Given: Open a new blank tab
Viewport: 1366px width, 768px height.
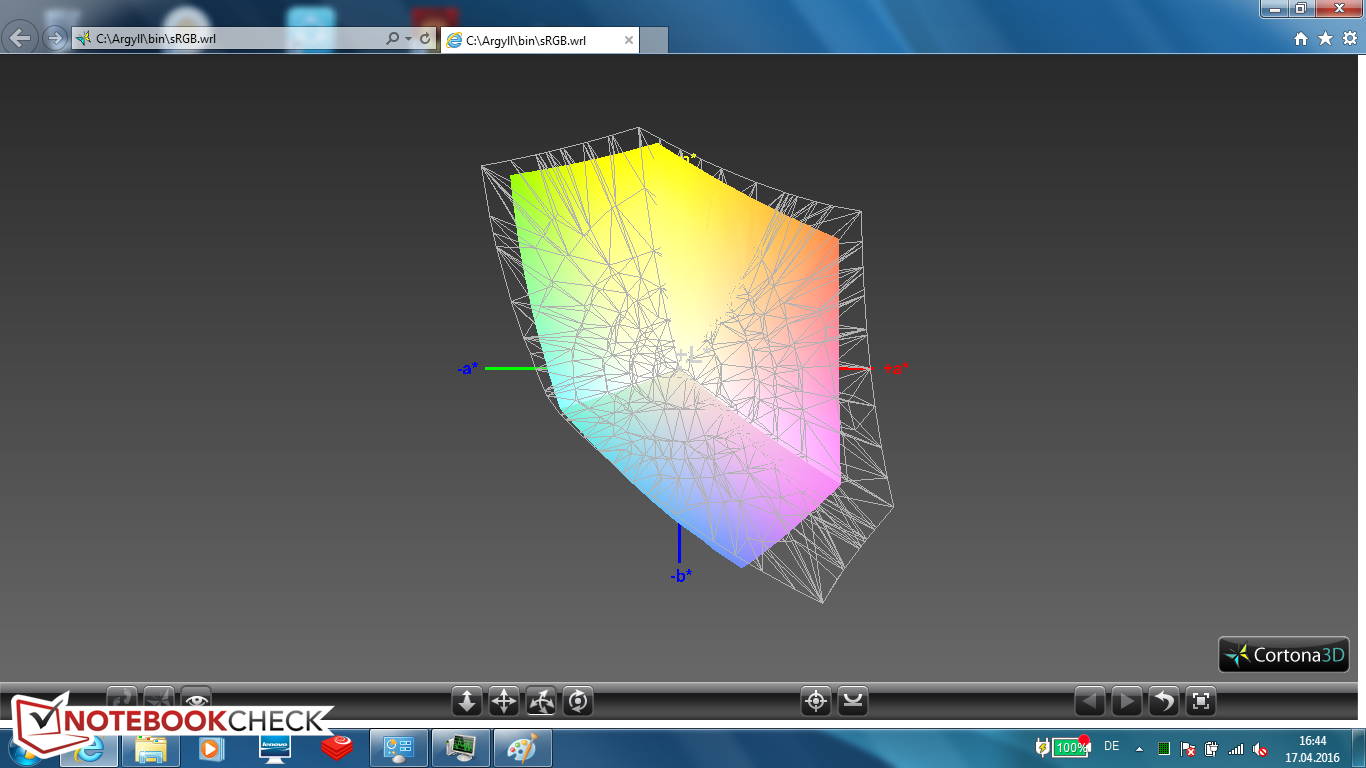Looking at the screenshot, I should 653,41.
